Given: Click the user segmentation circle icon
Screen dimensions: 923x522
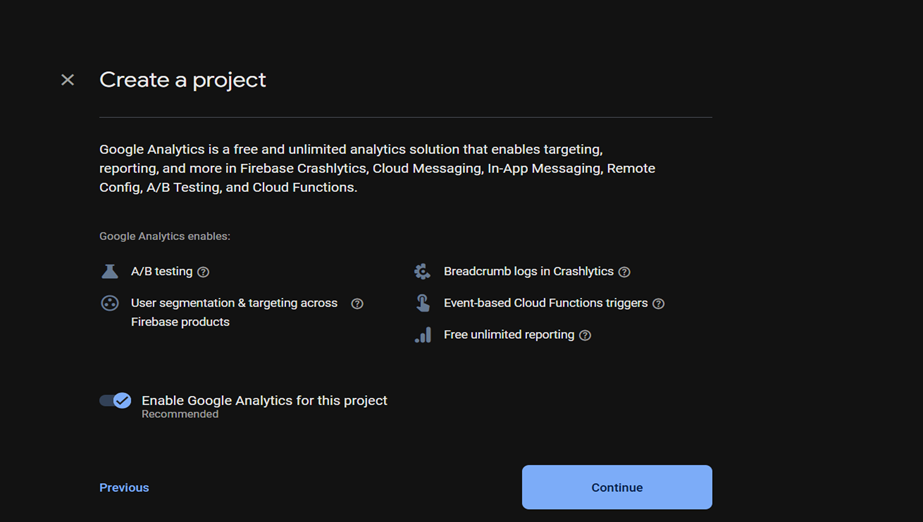Looking at the screenshot, I should click(110, 303).
